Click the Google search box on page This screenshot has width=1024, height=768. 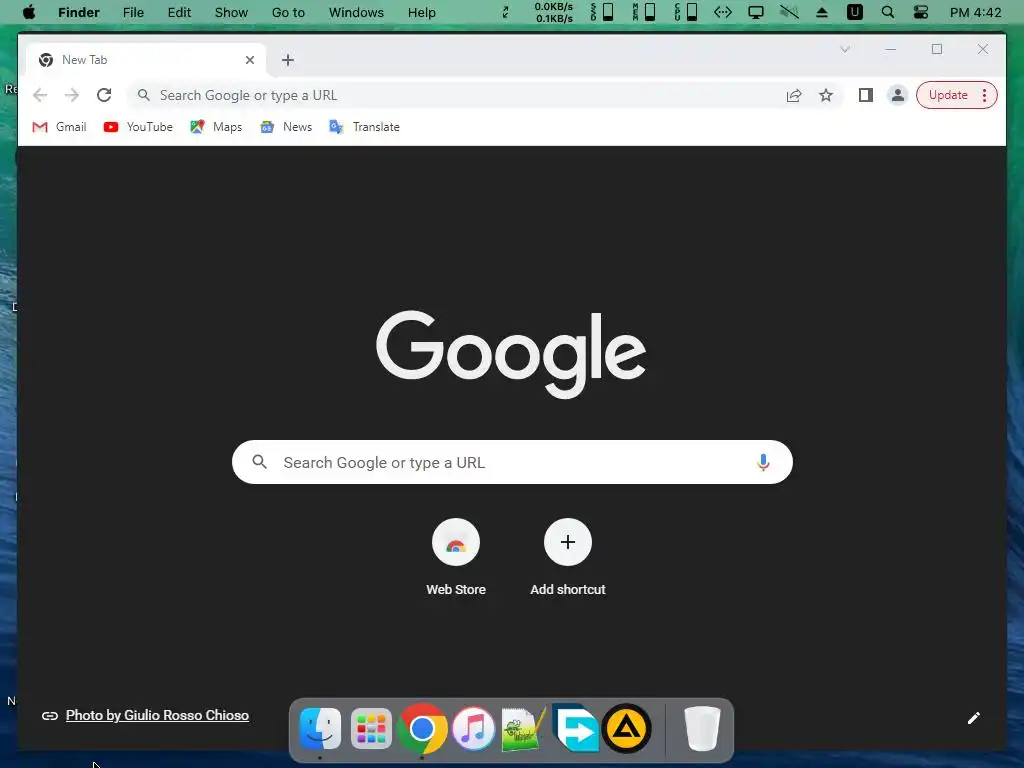[x=513, y=462]
